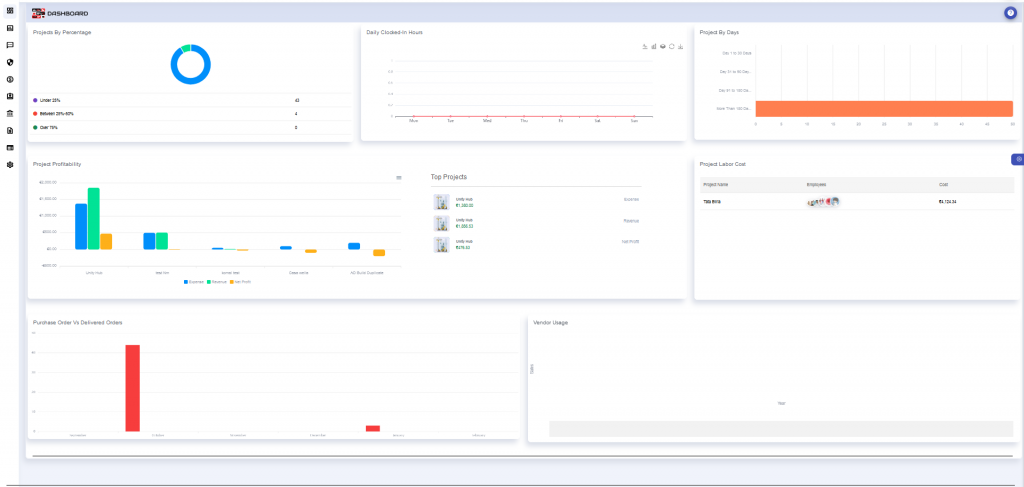Viewport: 1024px width, 487px height.
Task: Click the settings gear icon in sidebar
Action: (x=9, y=164)
